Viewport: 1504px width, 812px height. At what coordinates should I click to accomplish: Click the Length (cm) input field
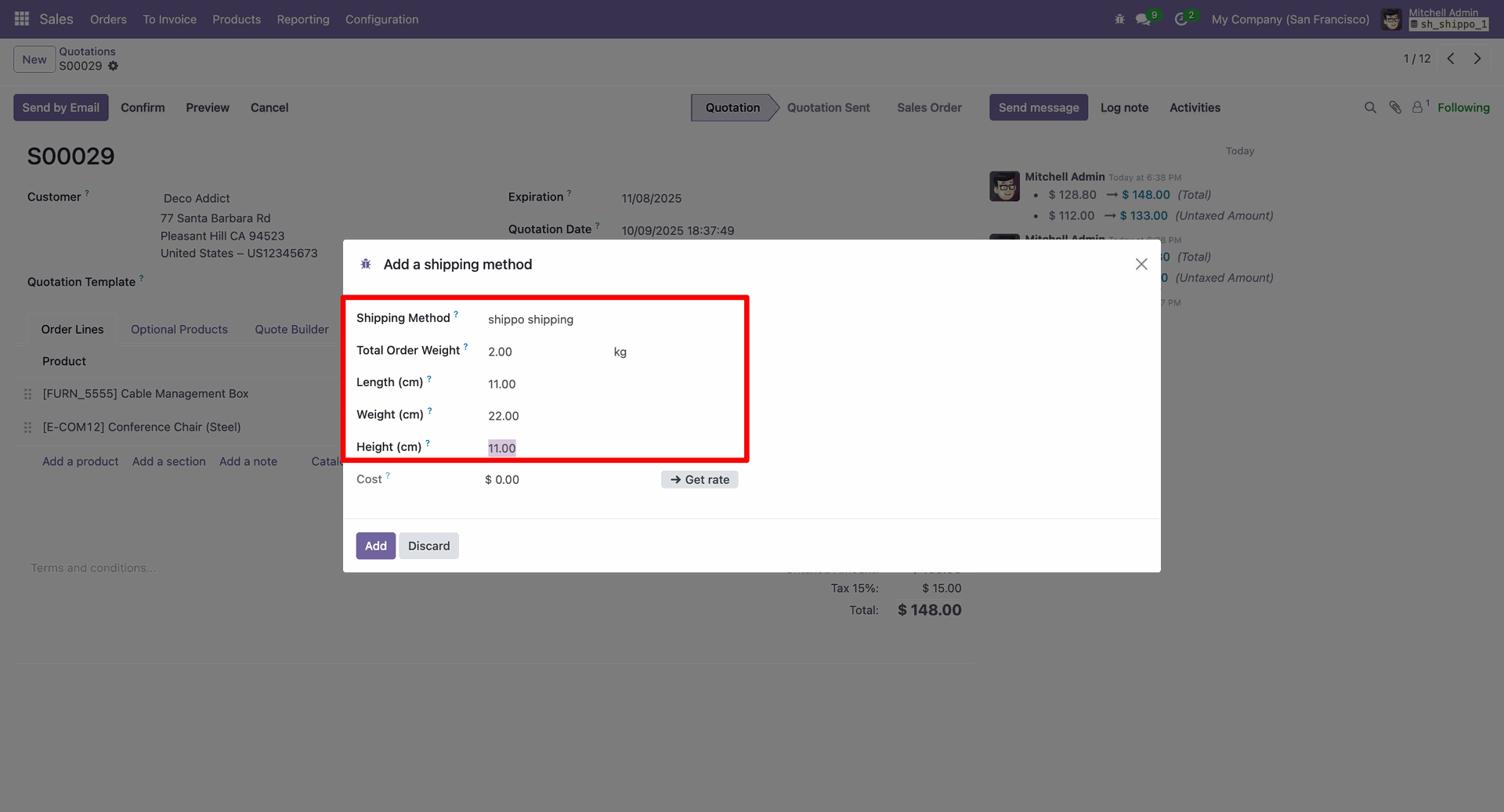611,384
